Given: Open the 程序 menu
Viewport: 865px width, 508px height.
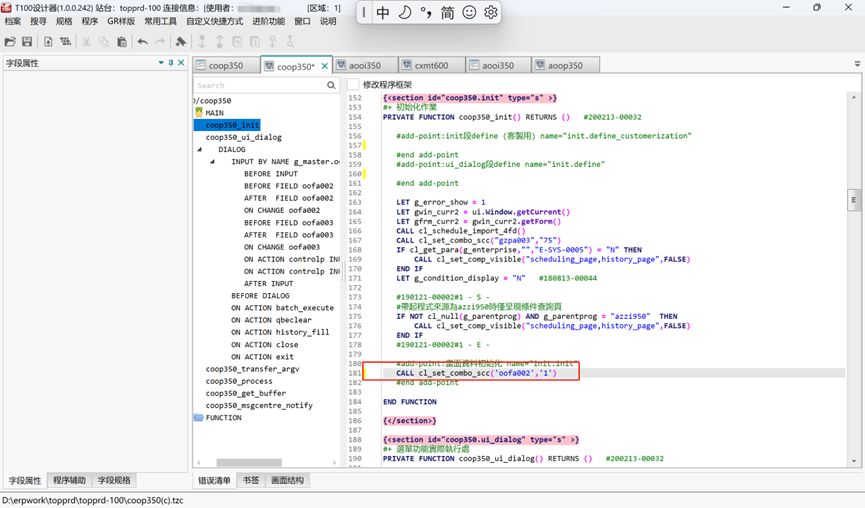Looking at the screenshot, I should pyautogui.click(x=89, y=22).
